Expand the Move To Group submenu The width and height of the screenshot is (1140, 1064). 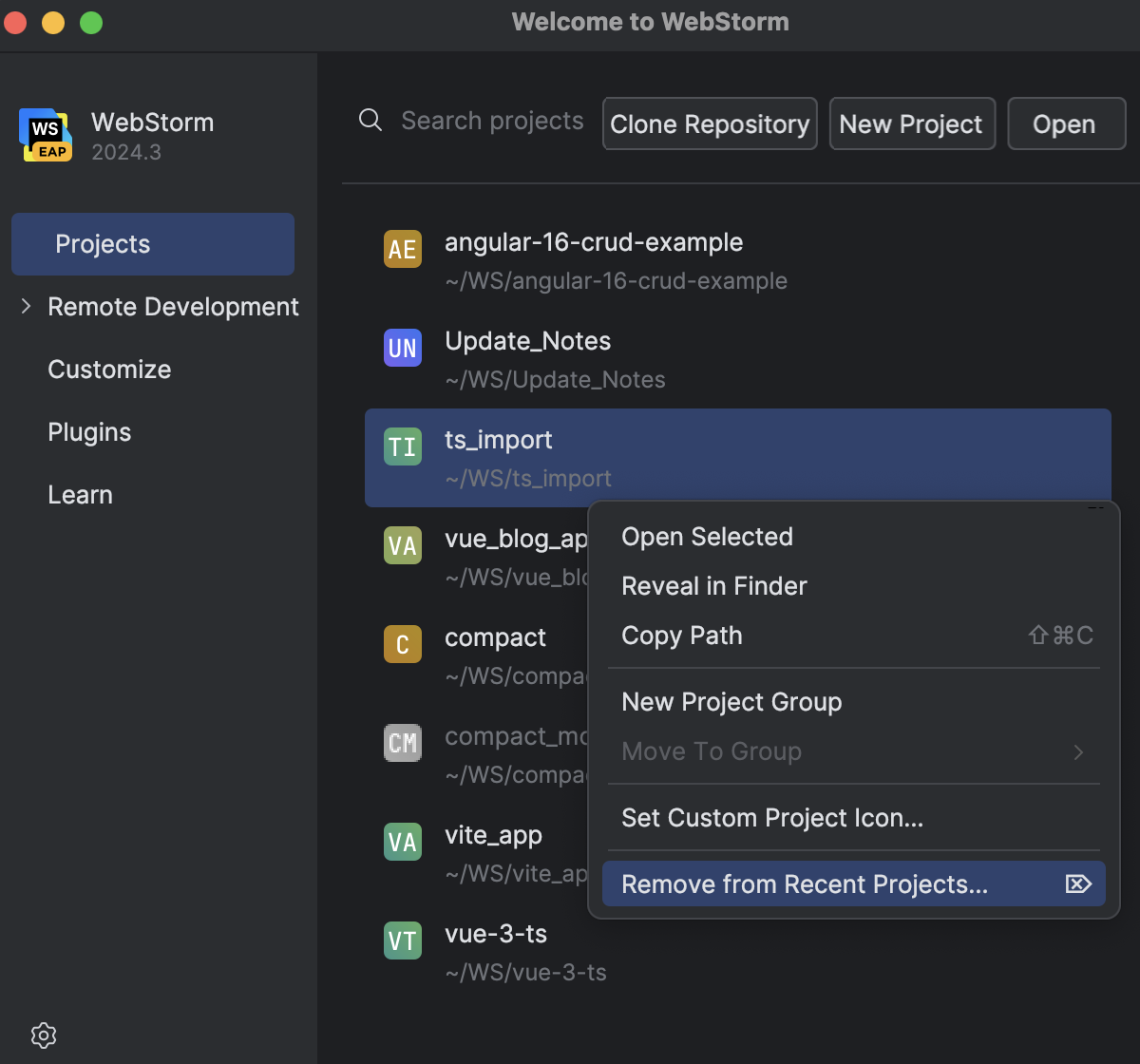(1078, 751)
